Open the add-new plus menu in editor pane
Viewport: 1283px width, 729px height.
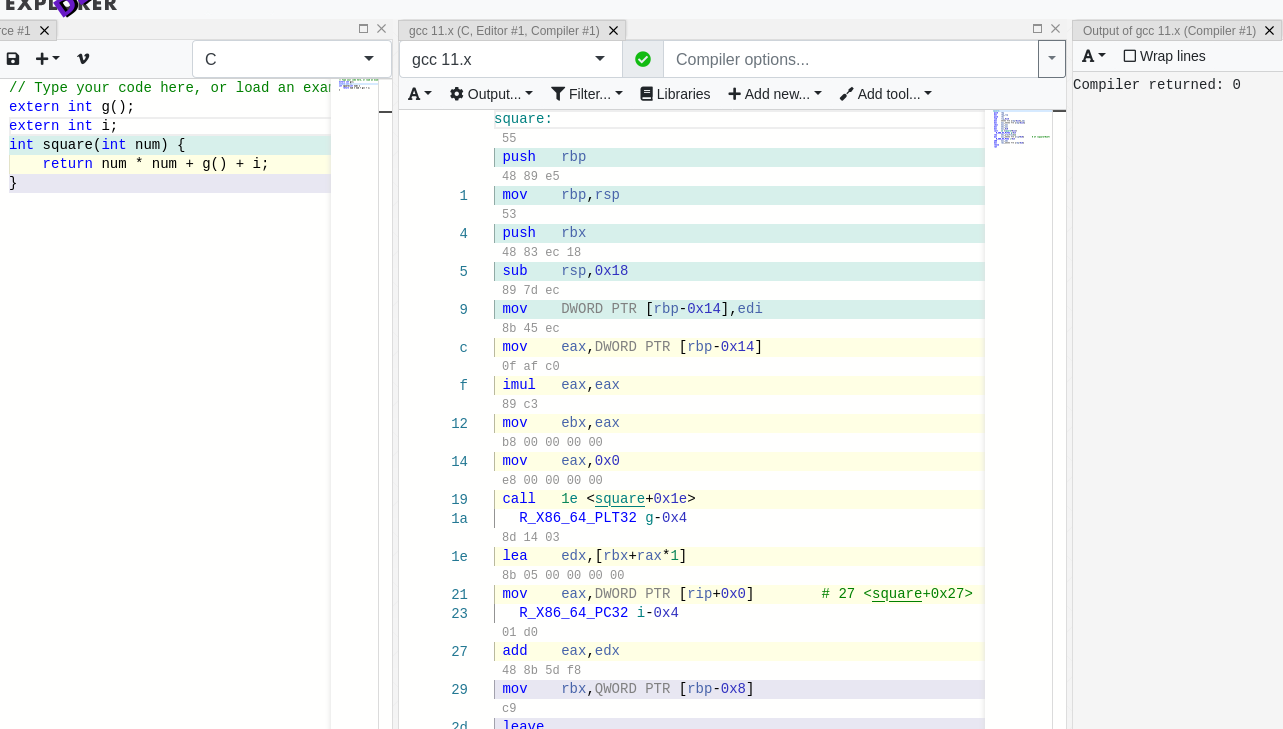point(48,59)
